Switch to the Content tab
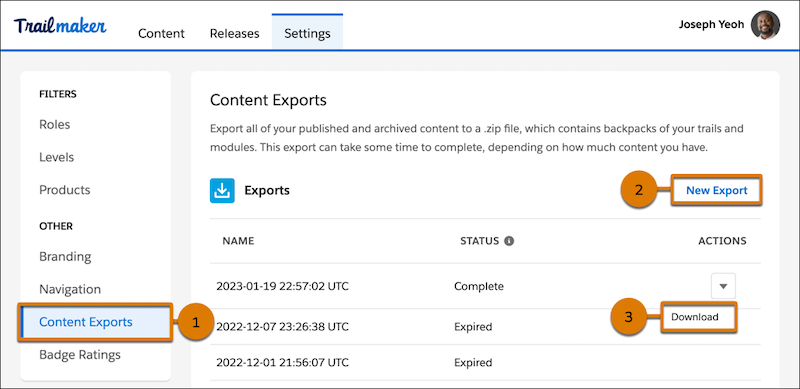Image resolution: width=800 pixels, height=389 pixels. click(x=161, y=34)
